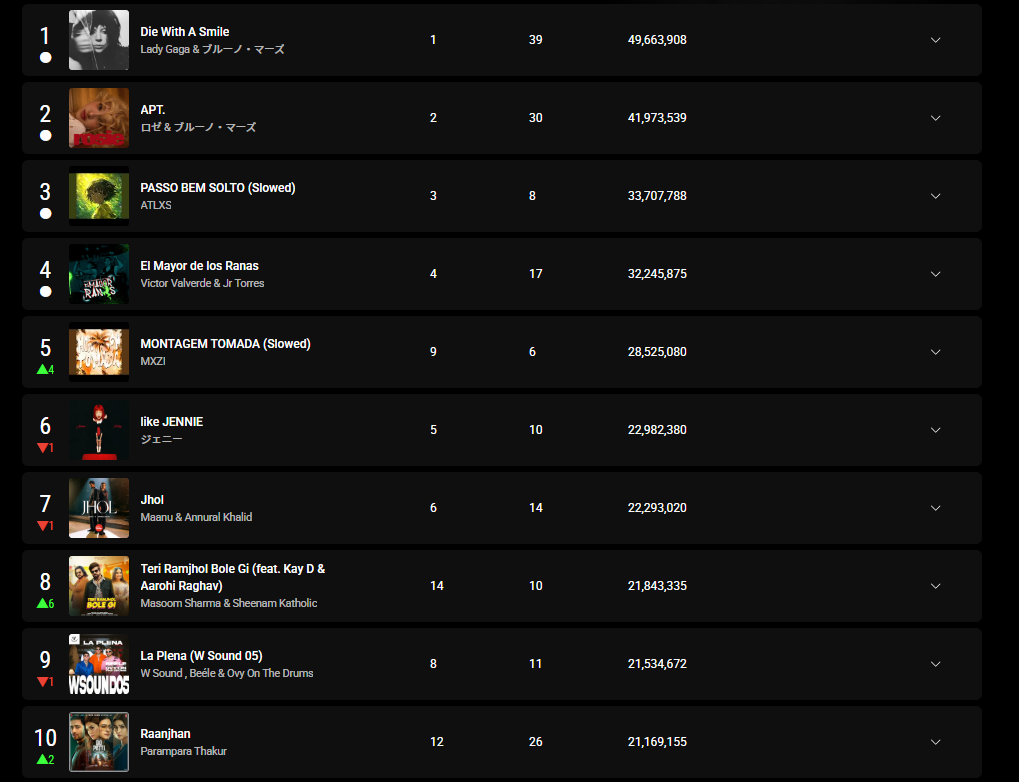Click the WSOUND05 La Plena cover art

[x=99, y=664]
